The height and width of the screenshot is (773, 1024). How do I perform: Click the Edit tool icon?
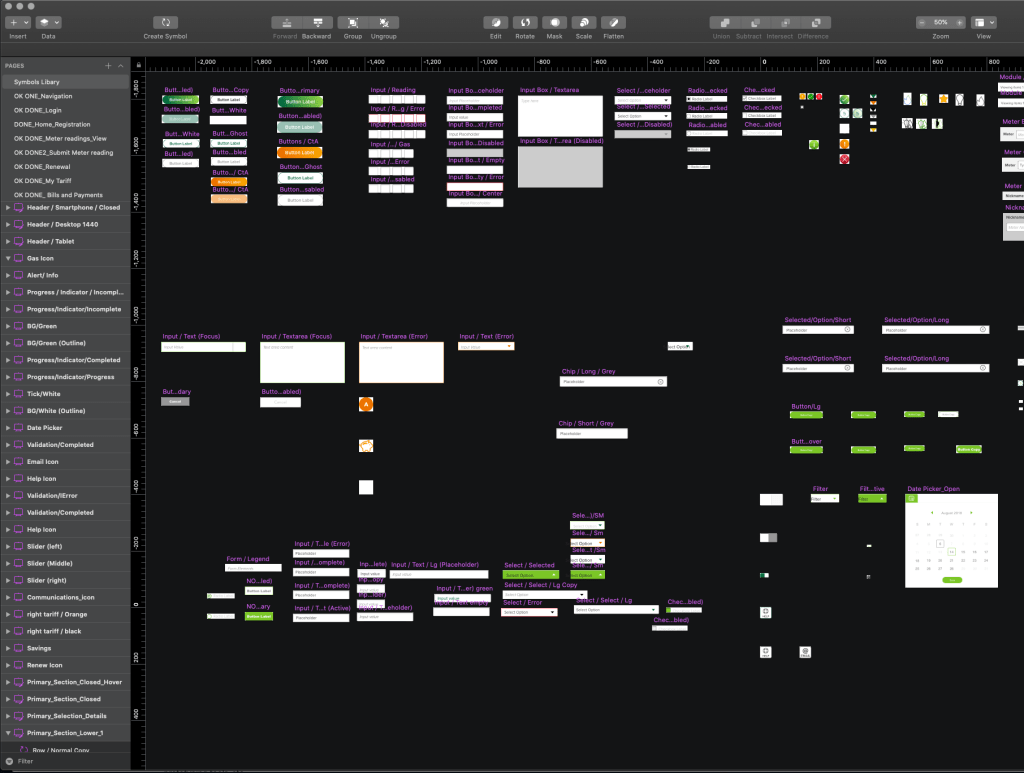click(x=495, y=22)
